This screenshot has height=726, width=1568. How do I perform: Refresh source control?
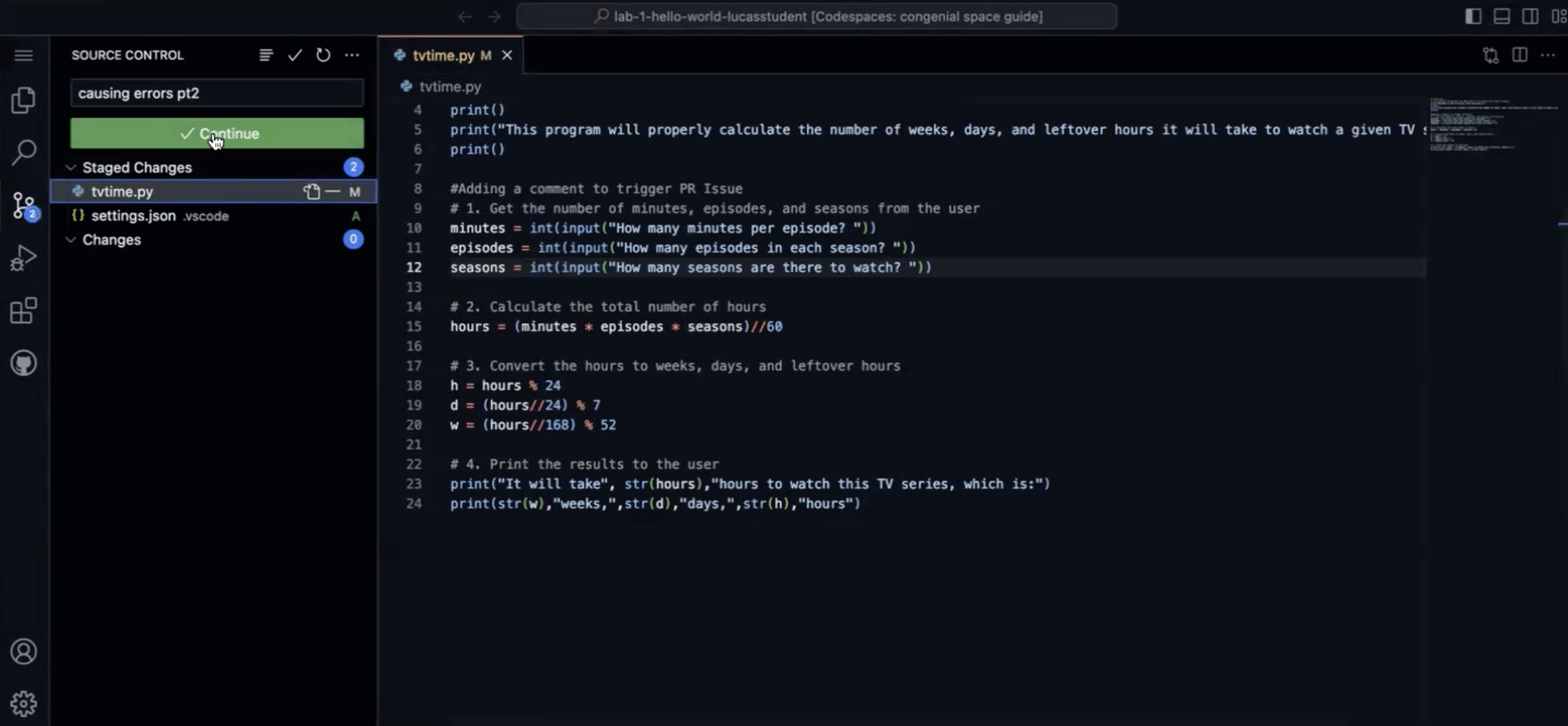click(323, 55)
